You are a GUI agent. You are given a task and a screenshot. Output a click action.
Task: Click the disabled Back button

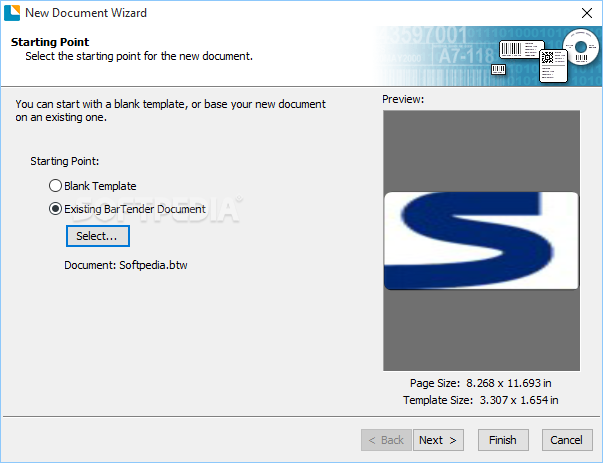(386, 440)
